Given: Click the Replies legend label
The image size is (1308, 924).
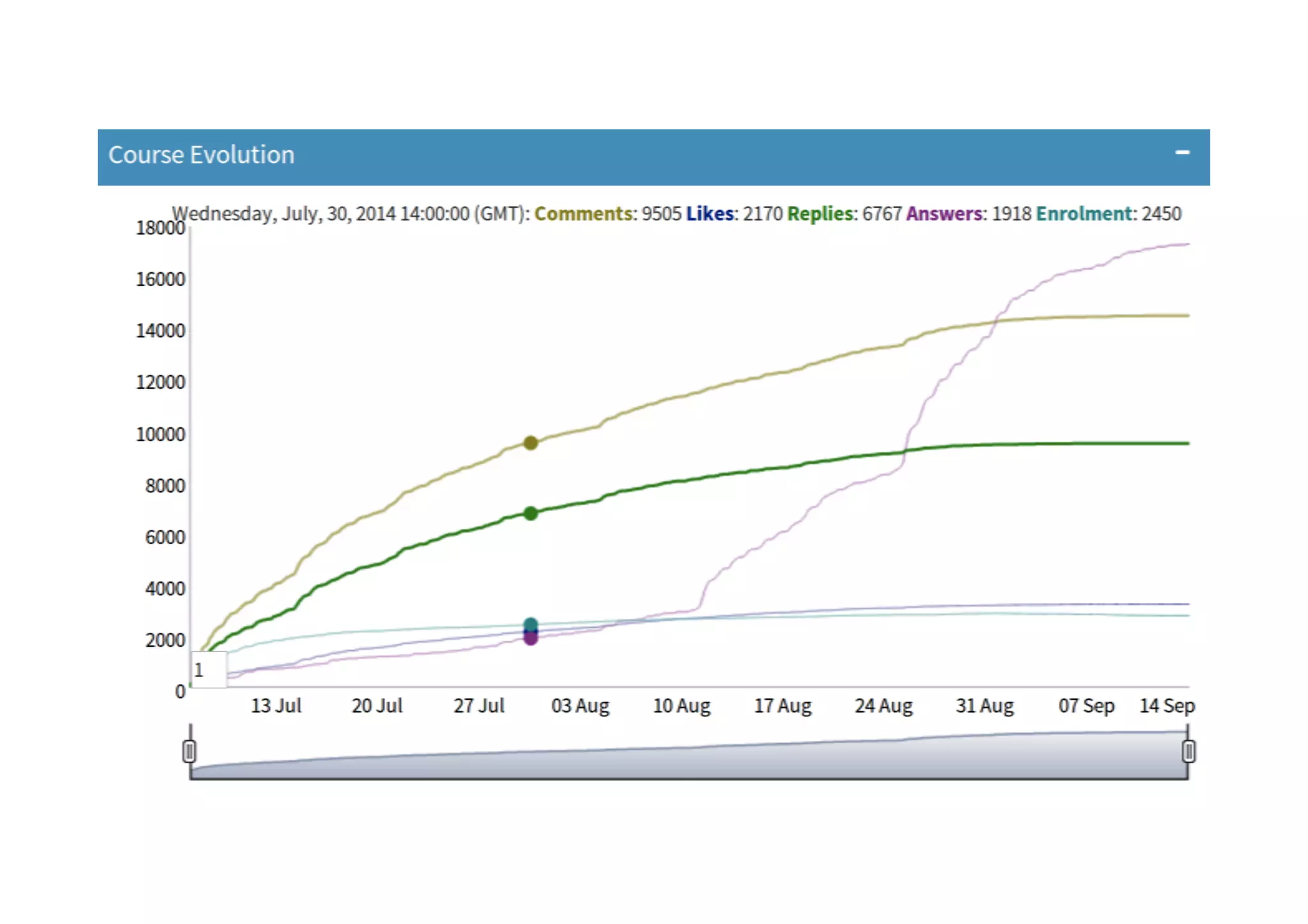Looking at the screenshot, I should click(820, 213).
